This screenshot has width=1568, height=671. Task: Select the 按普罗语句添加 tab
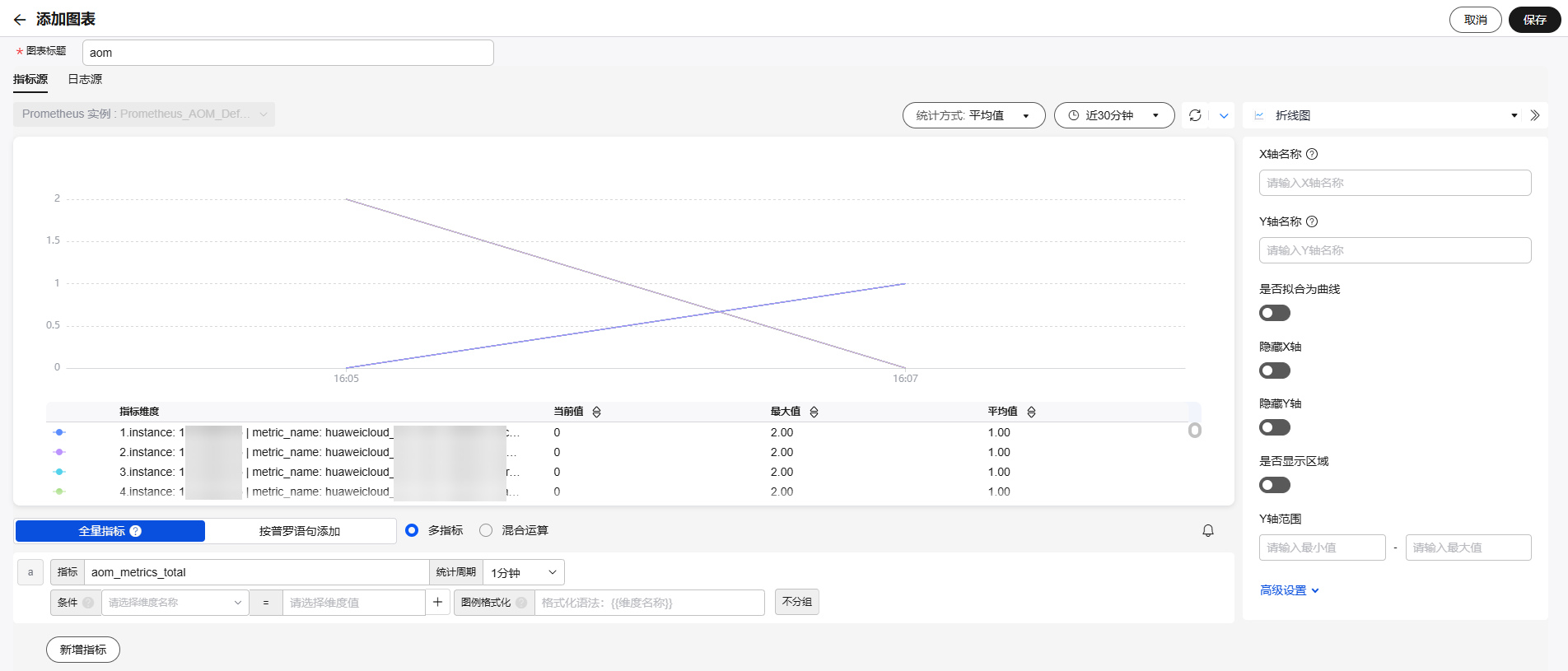(300, 531)
